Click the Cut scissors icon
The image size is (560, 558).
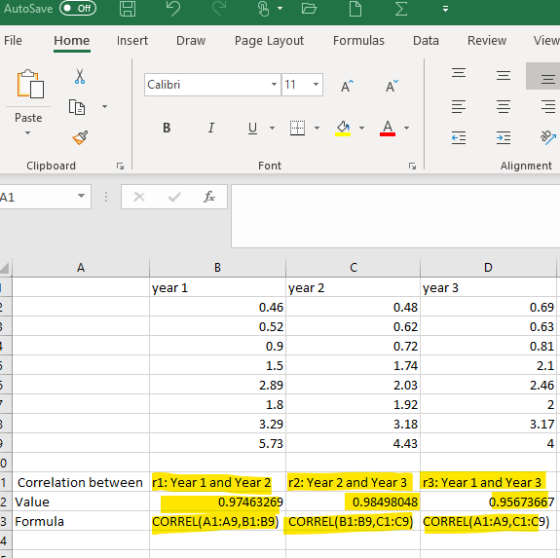(x=80, y=76)
